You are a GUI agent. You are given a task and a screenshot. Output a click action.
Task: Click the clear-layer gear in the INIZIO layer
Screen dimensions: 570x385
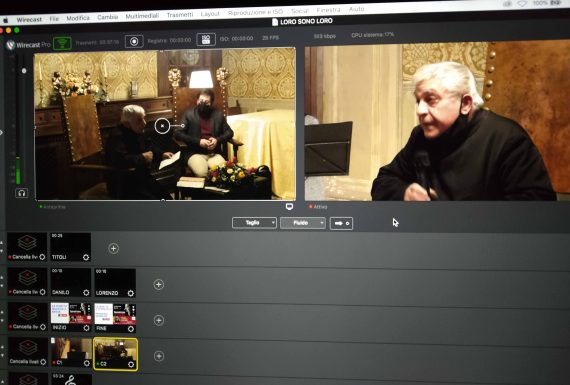tap(43, 327)
